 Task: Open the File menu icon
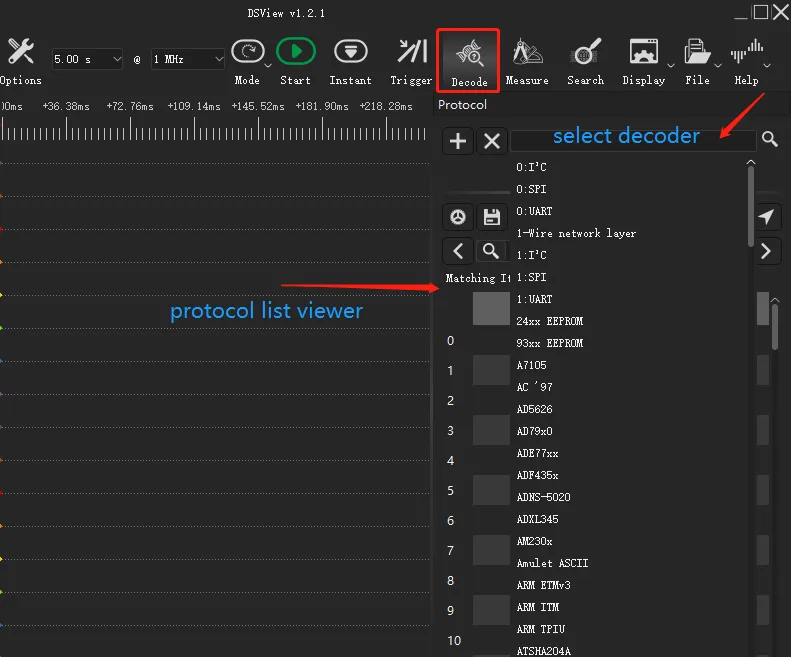click(x=697, y=51)
